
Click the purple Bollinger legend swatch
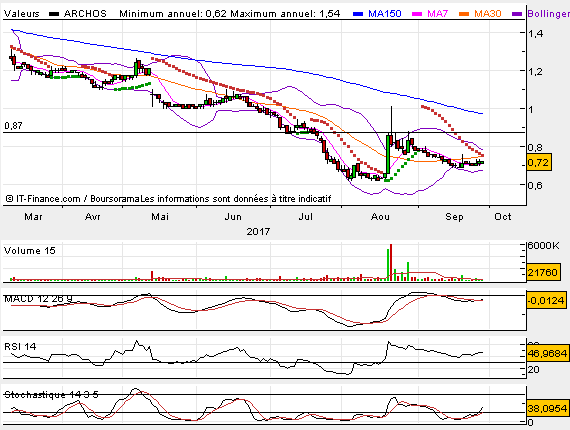click(517, 14)
